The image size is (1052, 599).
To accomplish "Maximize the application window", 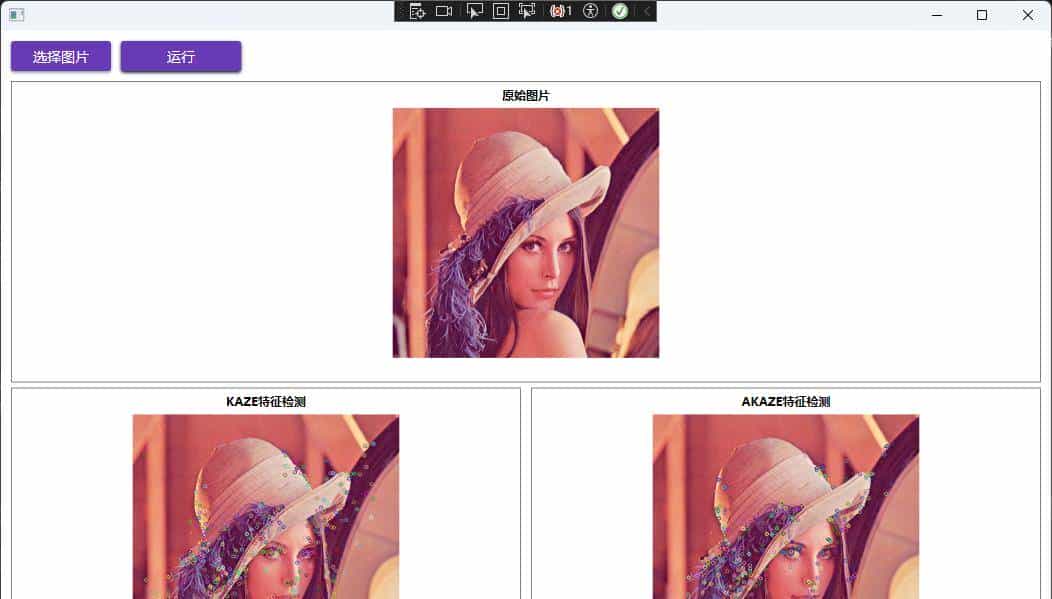I will point(981,15).
